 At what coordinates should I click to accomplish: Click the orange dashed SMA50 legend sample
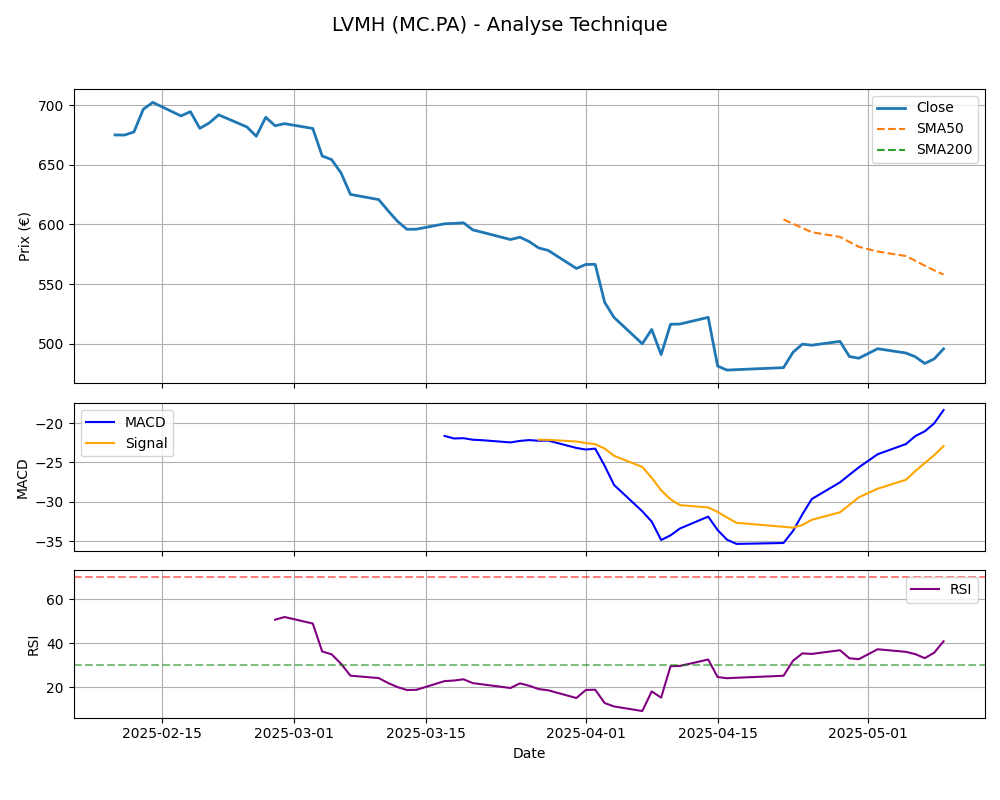pyautogui.click(x=892, y=129)
